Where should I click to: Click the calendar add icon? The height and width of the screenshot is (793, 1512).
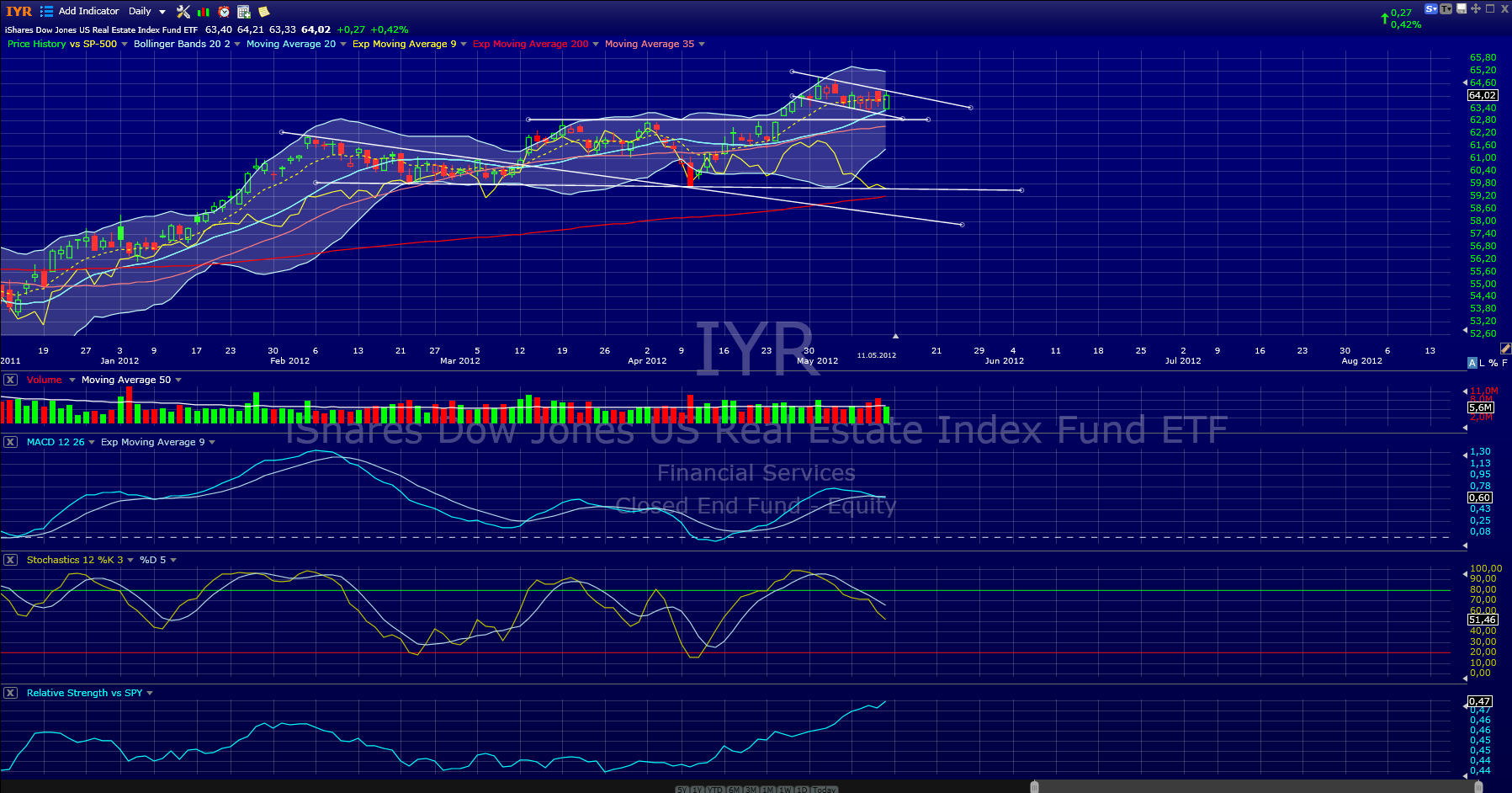tap(244, 12)
